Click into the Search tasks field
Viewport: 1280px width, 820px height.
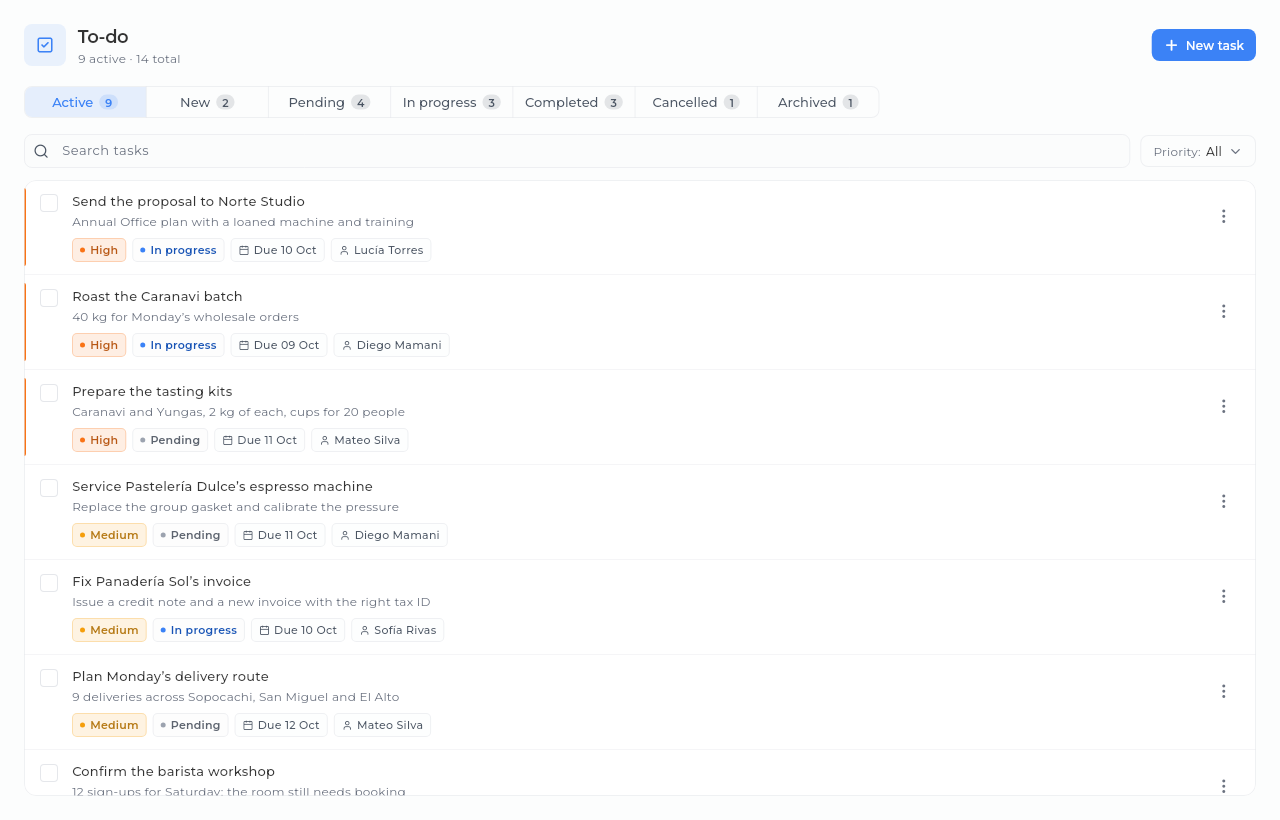[x=577, y=151]
